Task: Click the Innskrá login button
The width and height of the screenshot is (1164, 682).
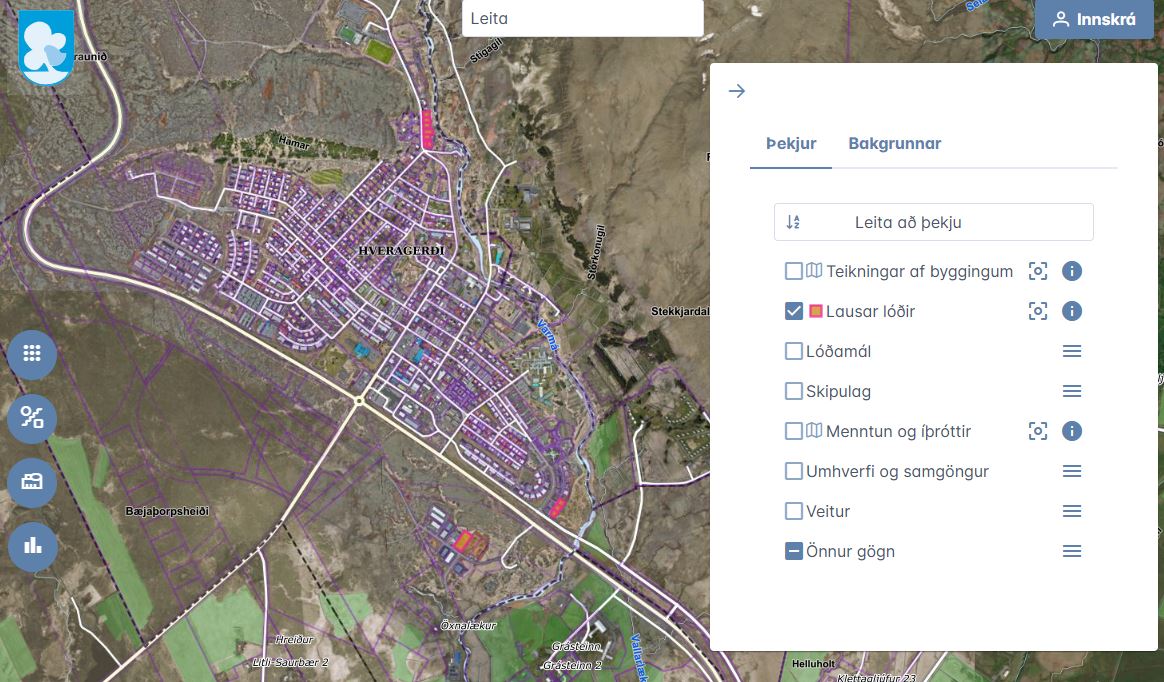Action: pos(1093,20)
